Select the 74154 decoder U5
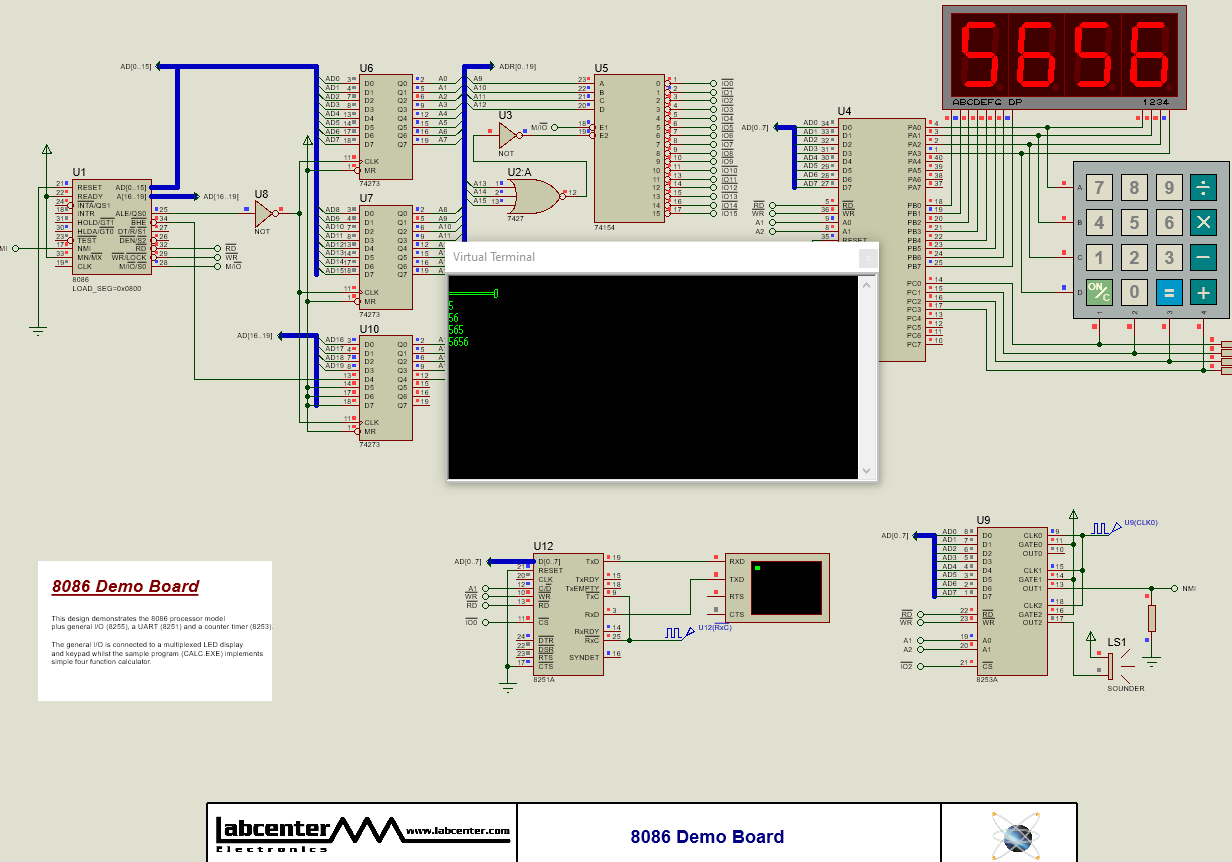The width and height of the screenshot is (1232, 862). [628, 150]
